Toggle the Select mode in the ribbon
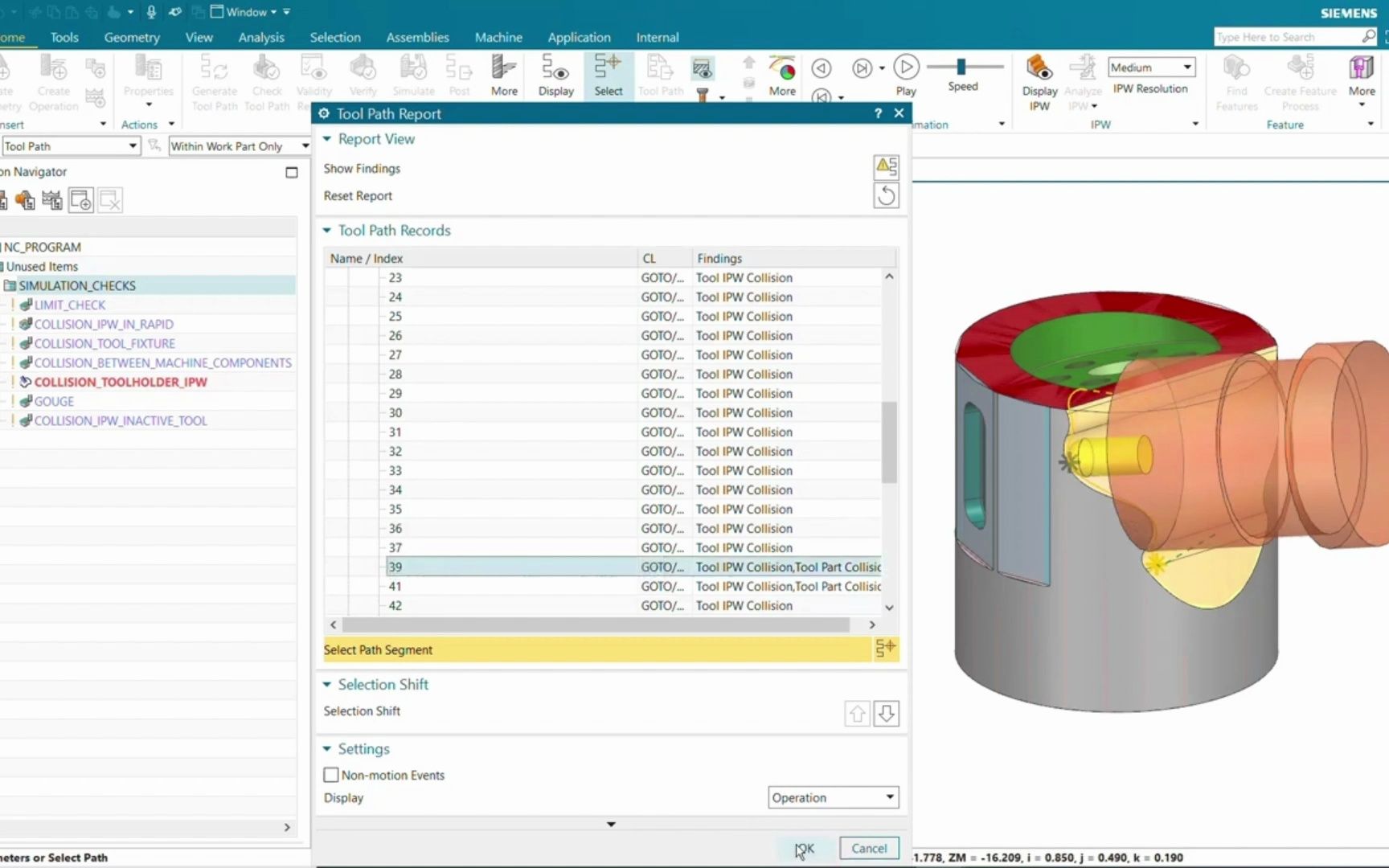This screenshot has width=1389, height=868. click(x=608, y=76)
